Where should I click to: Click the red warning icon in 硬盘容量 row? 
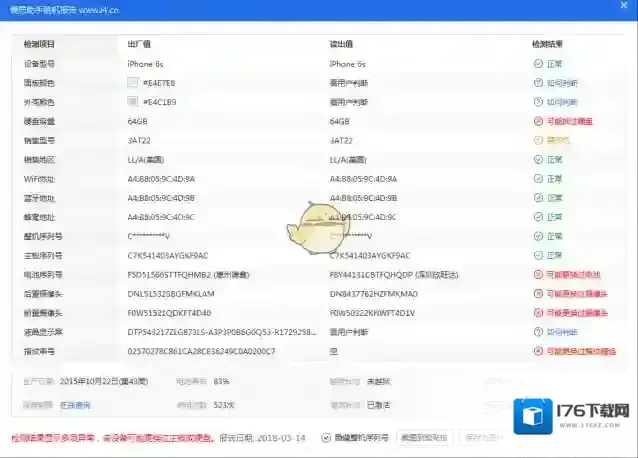pyautogui.click(x=538, y=121)
